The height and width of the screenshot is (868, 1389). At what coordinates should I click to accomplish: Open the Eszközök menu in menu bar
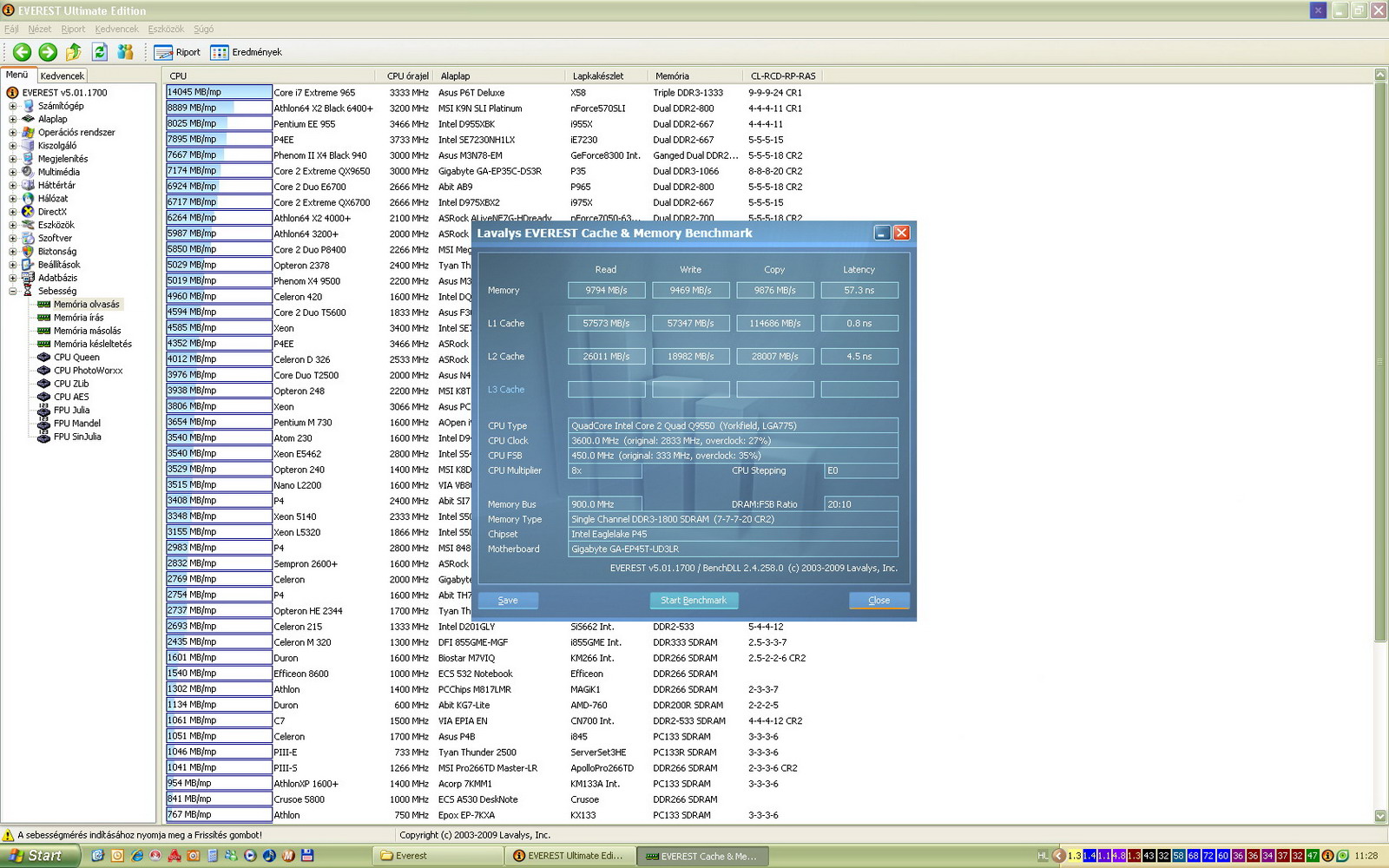pos(166,29)
